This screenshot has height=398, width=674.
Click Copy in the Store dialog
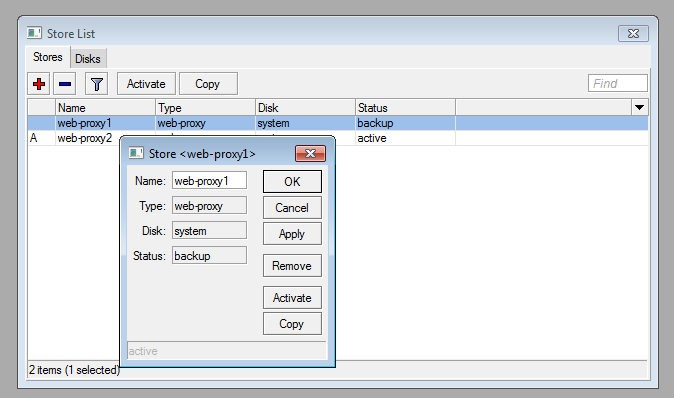pyautogui.click(x=292, y=324)
